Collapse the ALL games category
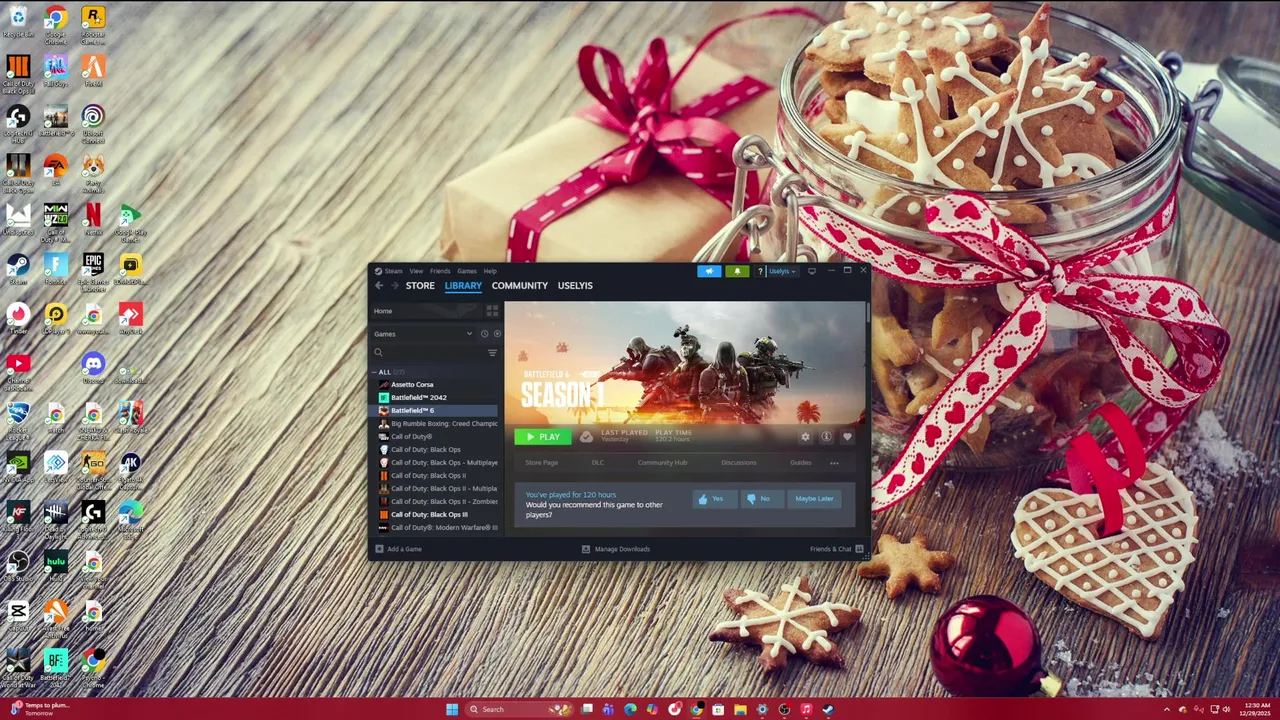The image size is (1280, 720). coord(376,372)
